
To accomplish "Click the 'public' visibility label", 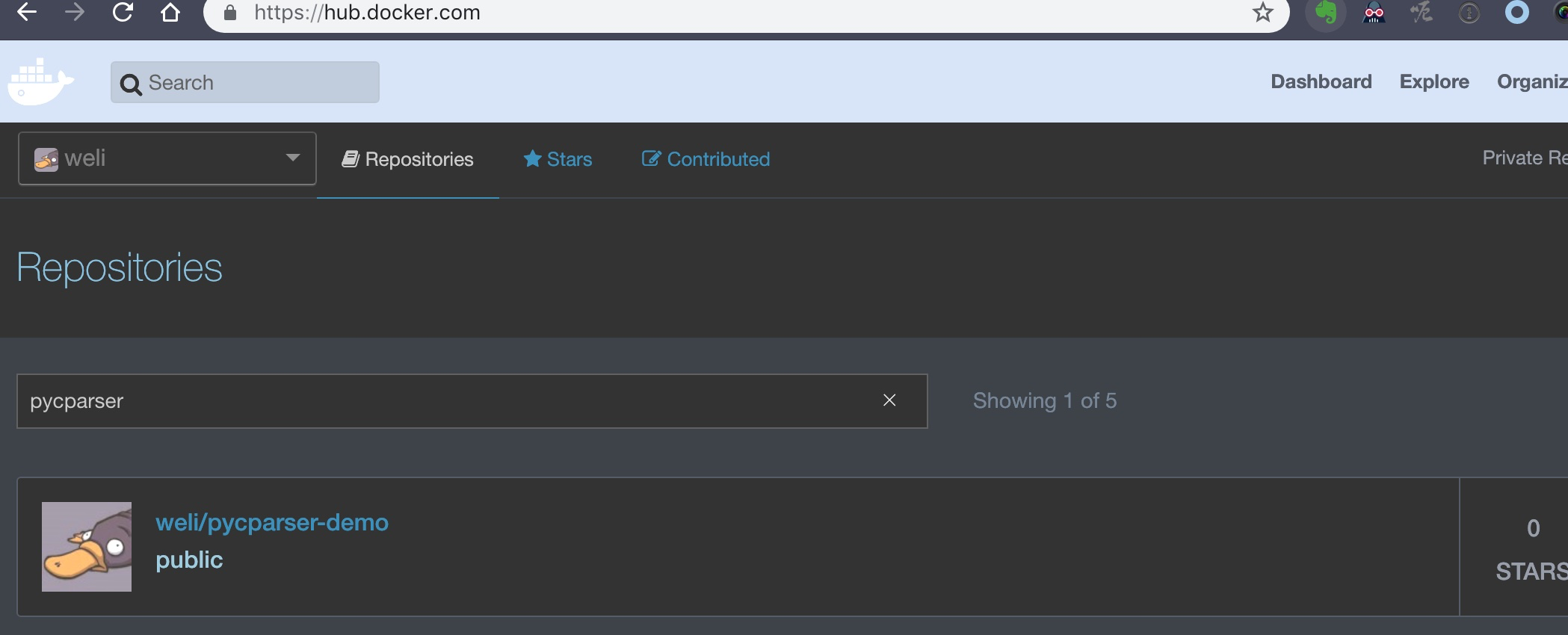I will [x=189, y=560].
